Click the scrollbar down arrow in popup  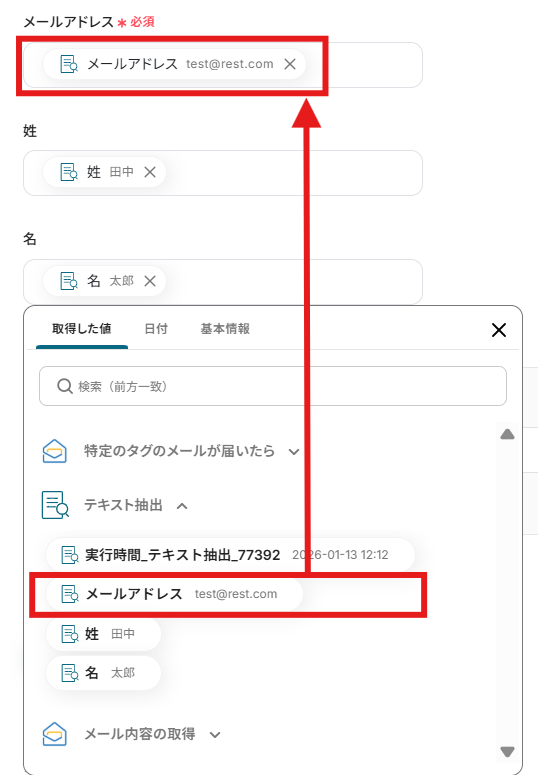point(507,752)
